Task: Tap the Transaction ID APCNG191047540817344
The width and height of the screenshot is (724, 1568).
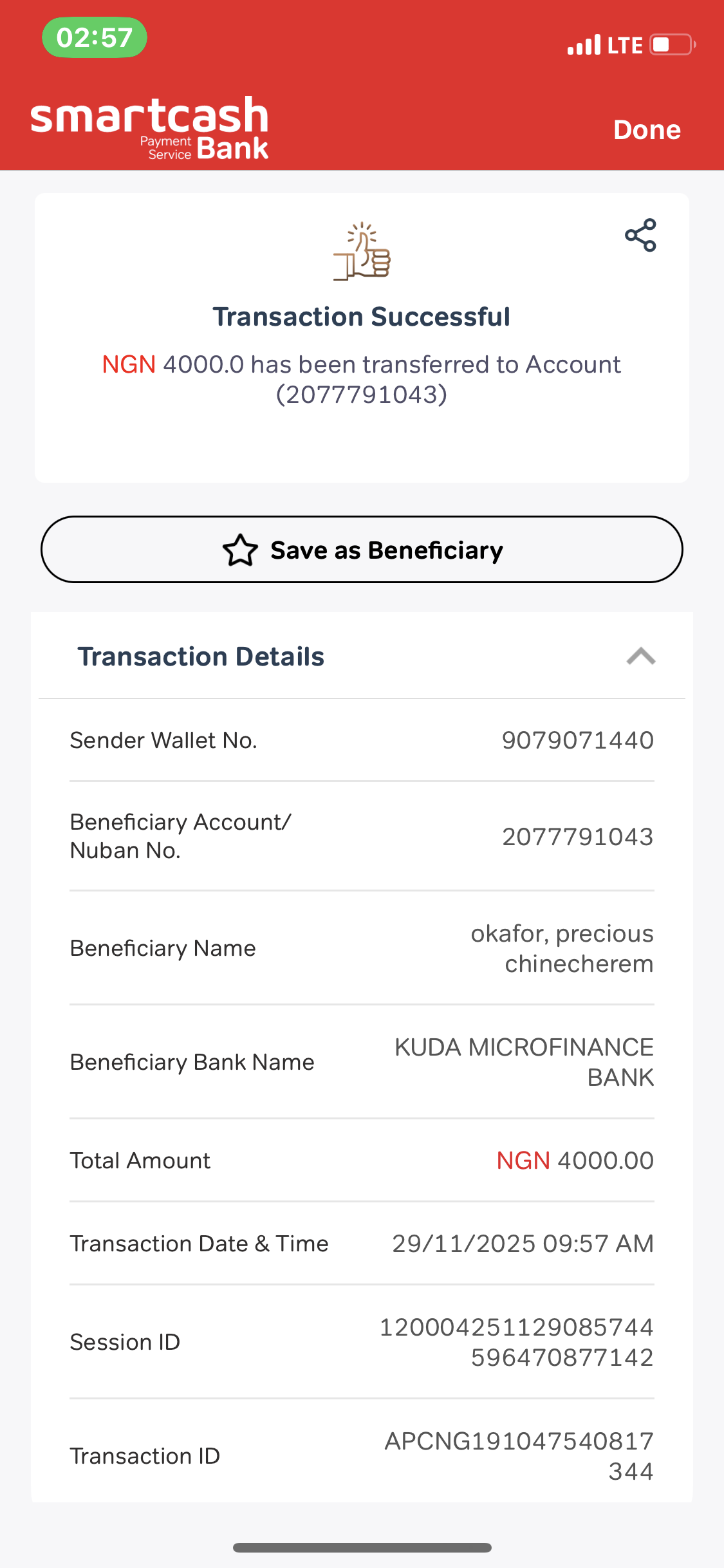Action: 519,1456
